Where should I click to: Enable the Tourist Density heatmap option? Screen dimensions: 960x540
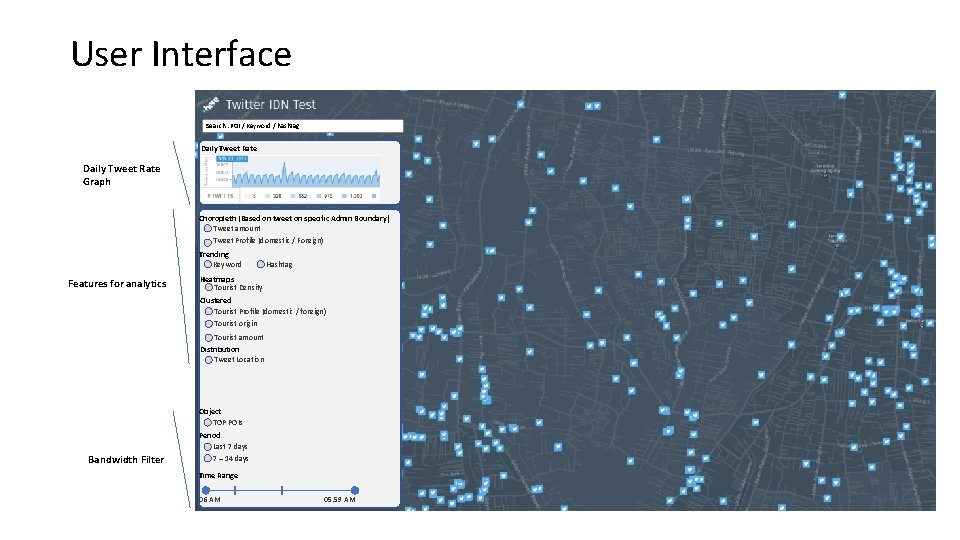(209, 287)
